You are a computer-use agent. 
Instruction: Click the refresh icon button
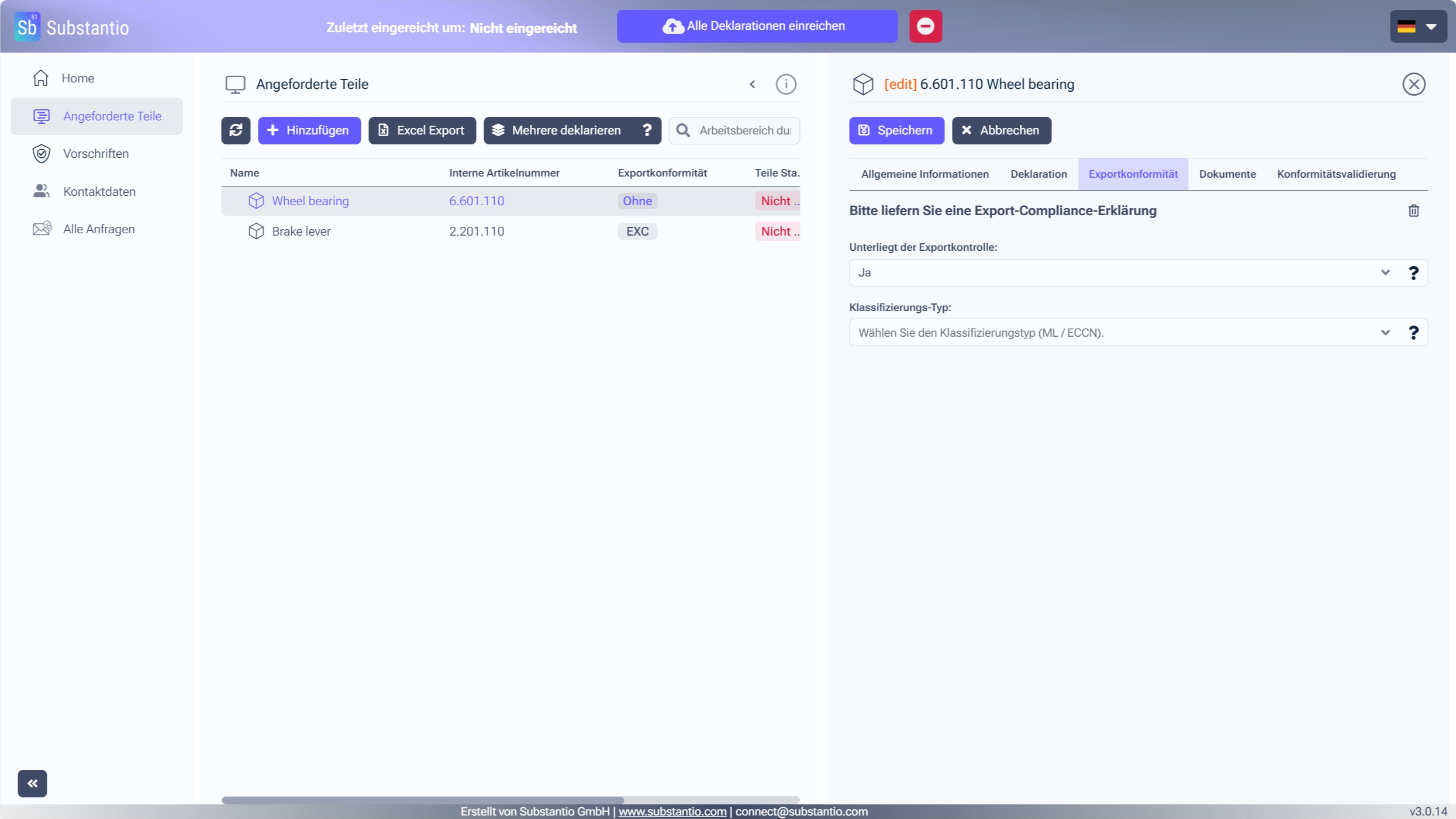[x=236, y=130]
